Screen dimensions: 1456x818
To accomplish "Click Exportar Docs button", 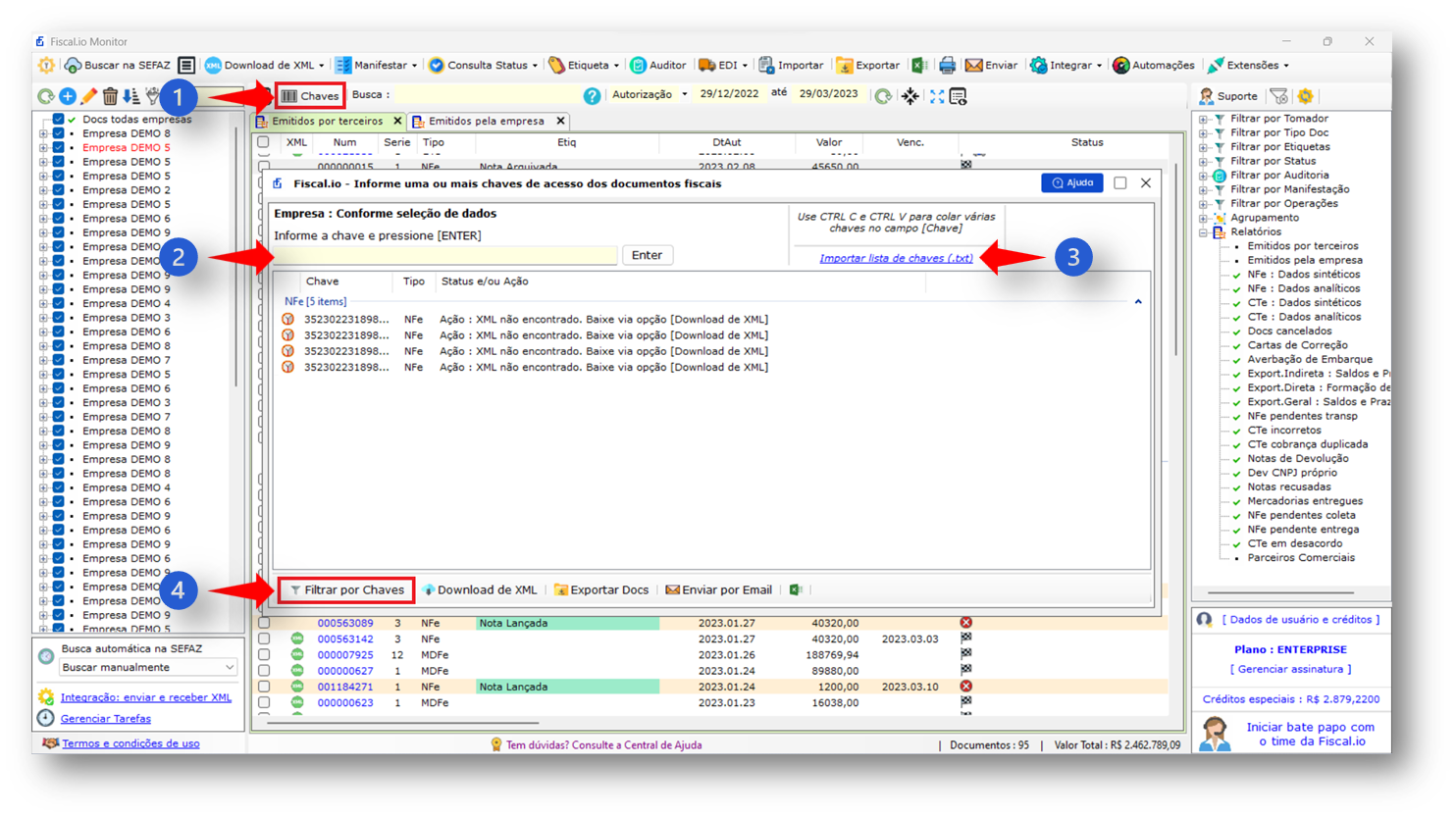I will click(601, 590).
